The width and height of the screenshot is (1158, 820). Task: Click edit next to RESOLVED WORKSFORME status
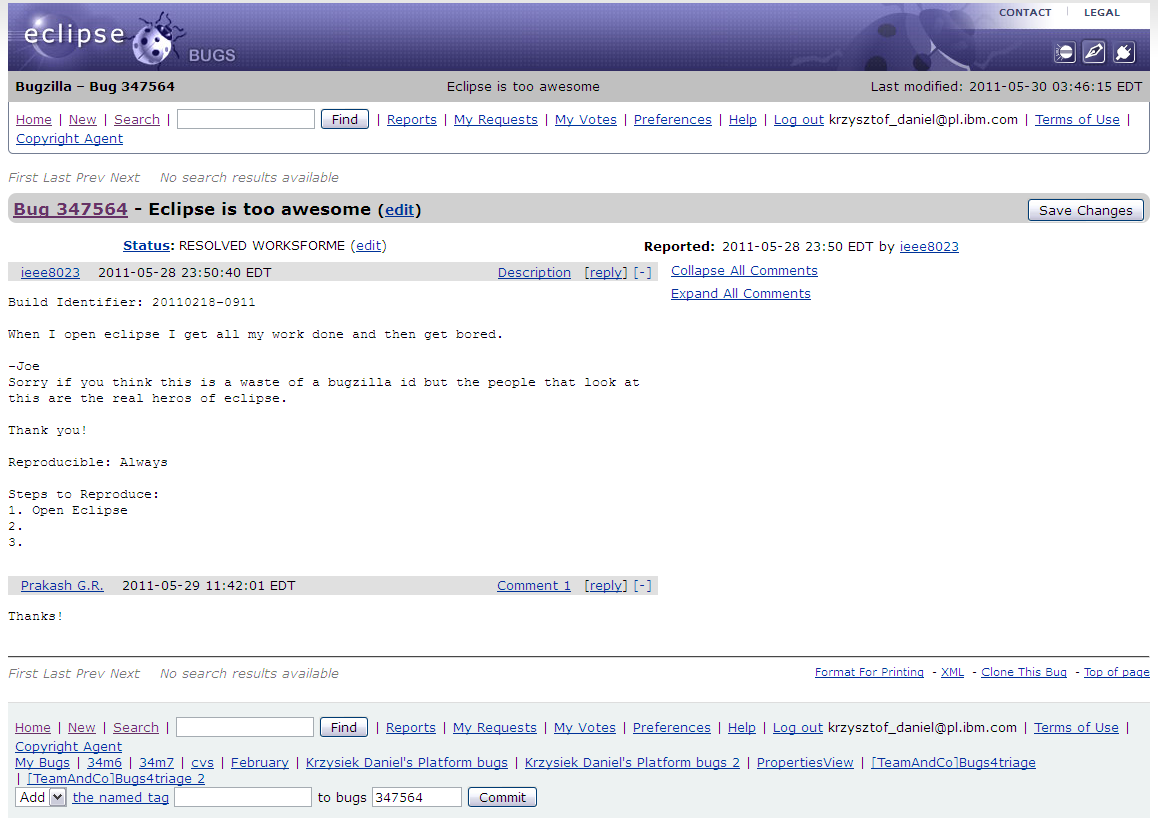pos(369,246)
